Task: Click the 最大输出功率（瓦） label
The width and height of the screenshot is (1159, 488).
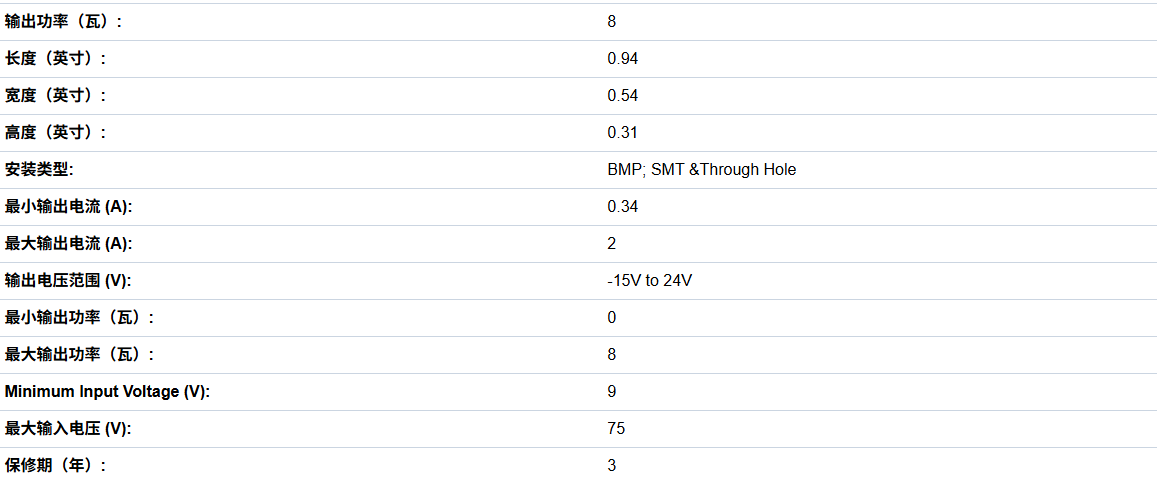Action: tap(80, 354)
